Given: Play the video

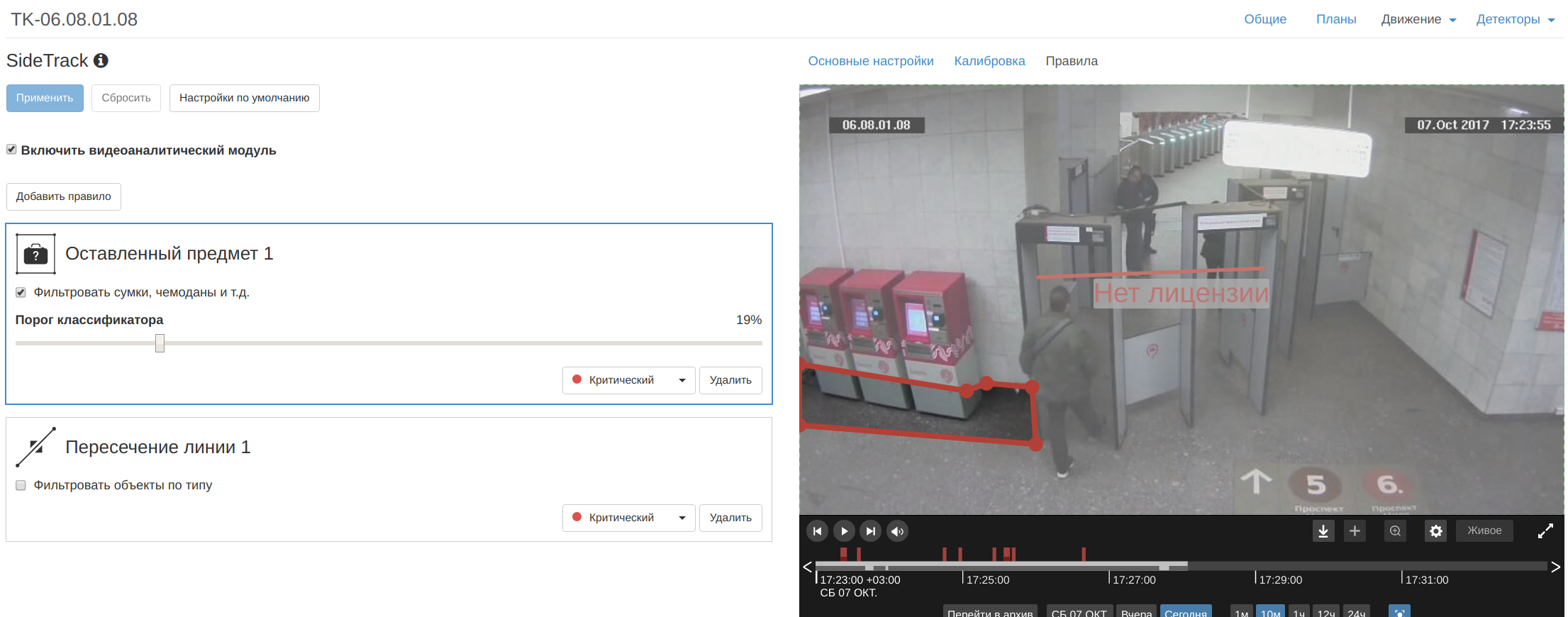Looking at the screenshot, I should pyautogui.click(x=844, y=531).
